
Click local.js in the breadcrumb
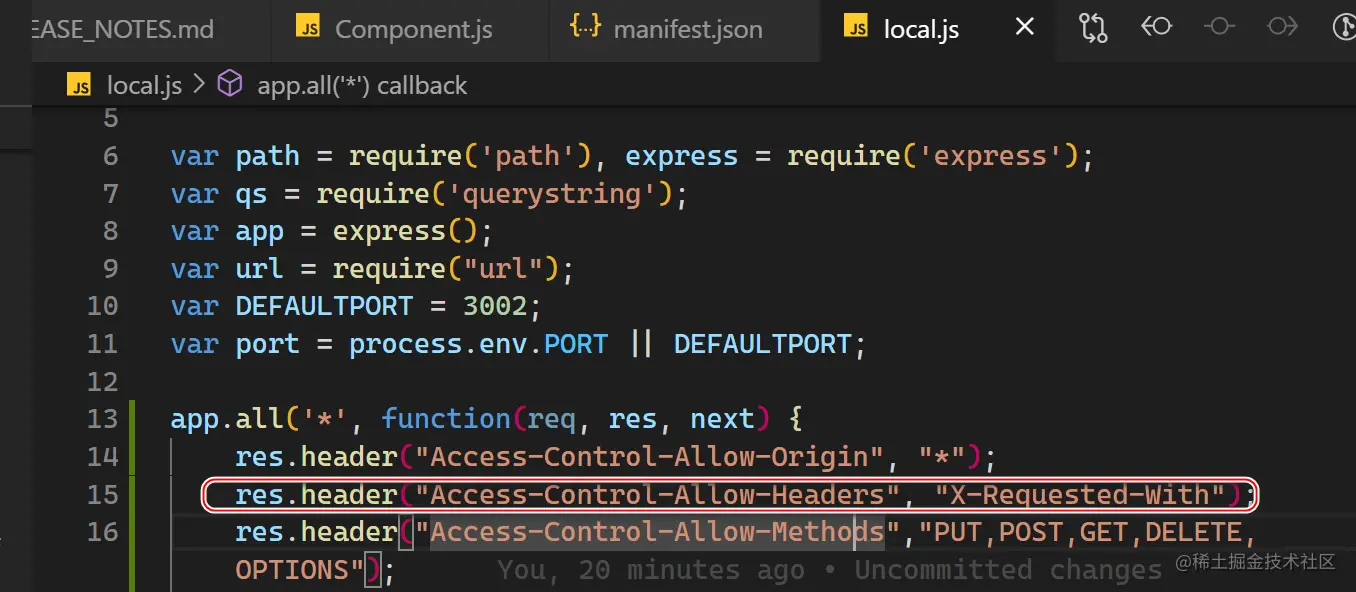tap(144, 86)
